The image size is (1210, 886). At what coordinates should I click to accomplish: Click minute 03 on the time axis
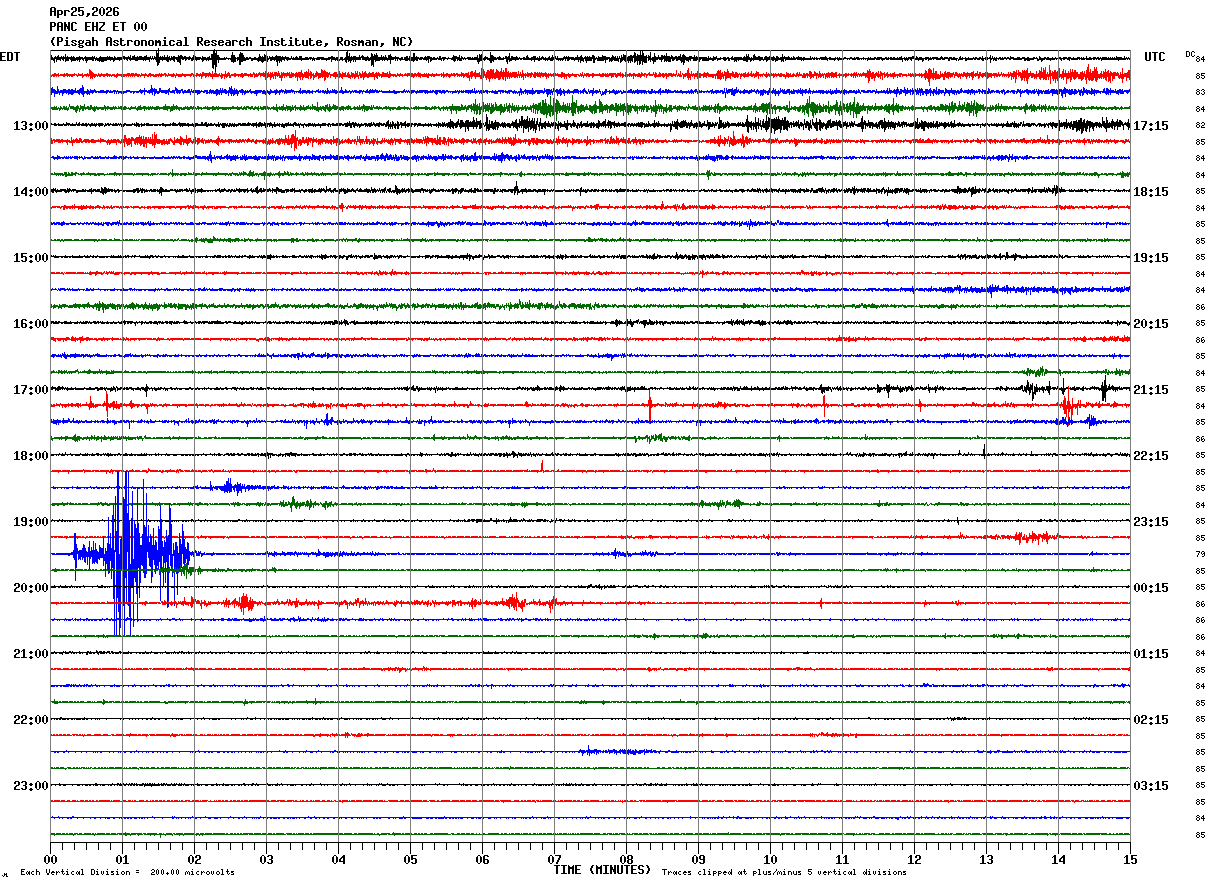coord(266,860)
